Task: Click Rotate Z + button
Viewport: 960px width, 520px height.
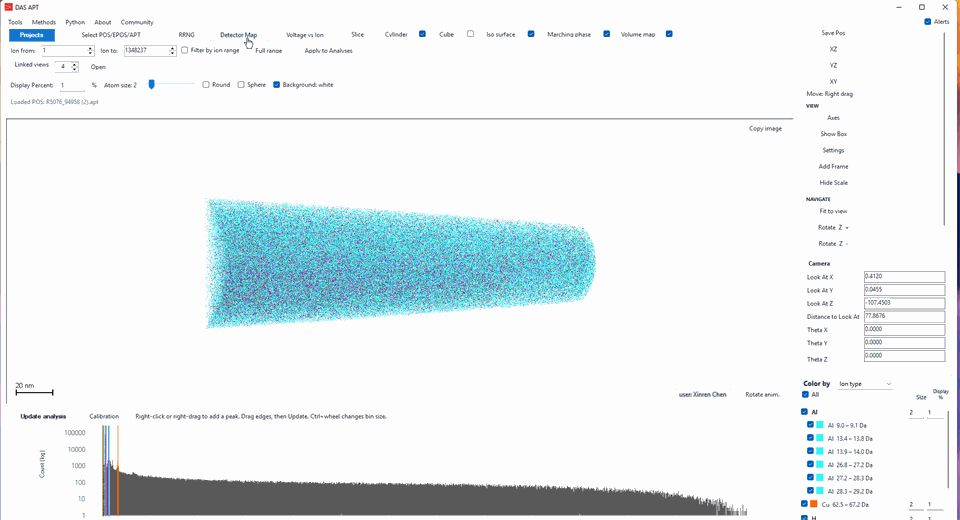Action: pos(833,227)
